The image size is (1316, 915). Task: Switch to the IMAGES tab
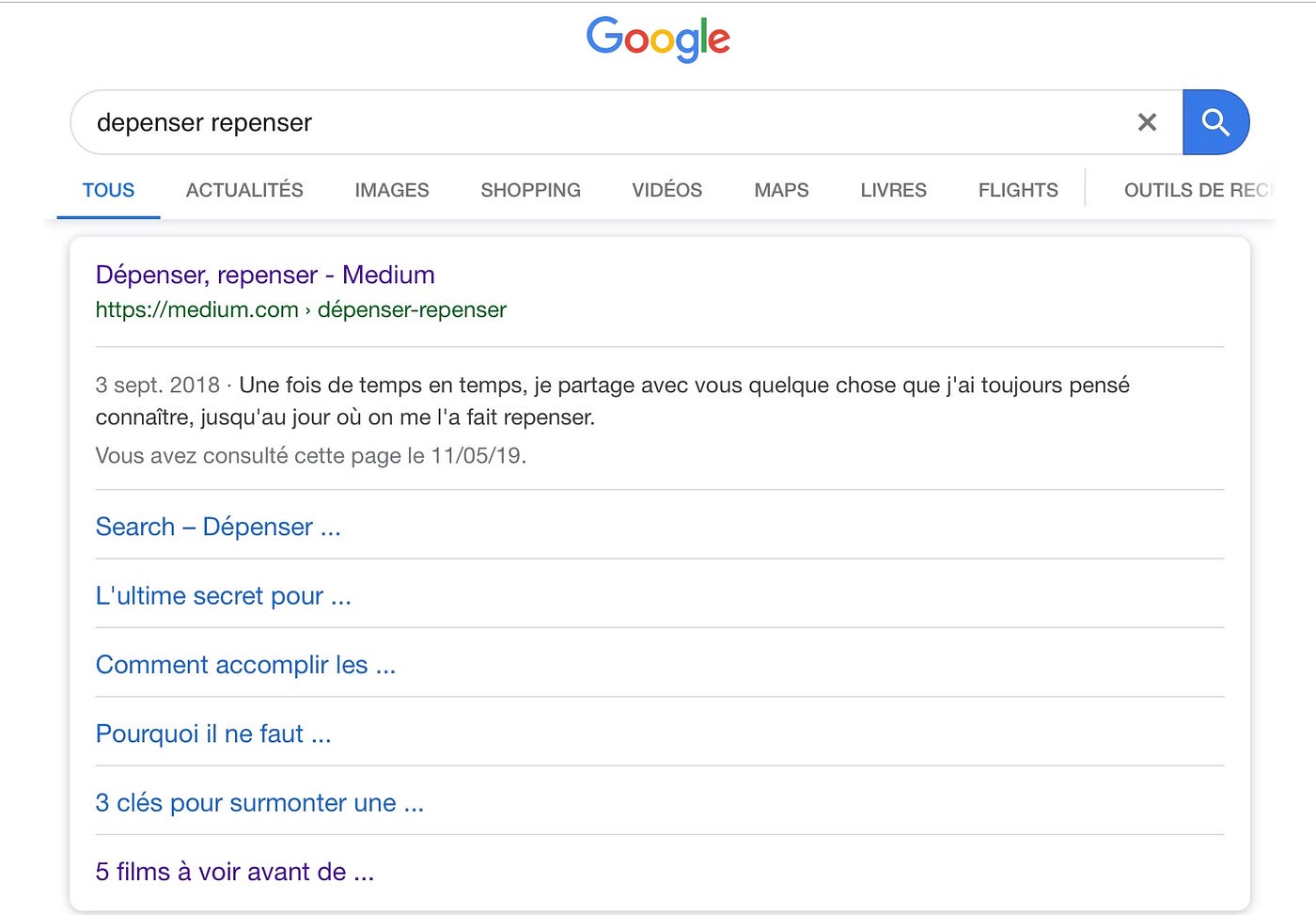pos(392,190)
